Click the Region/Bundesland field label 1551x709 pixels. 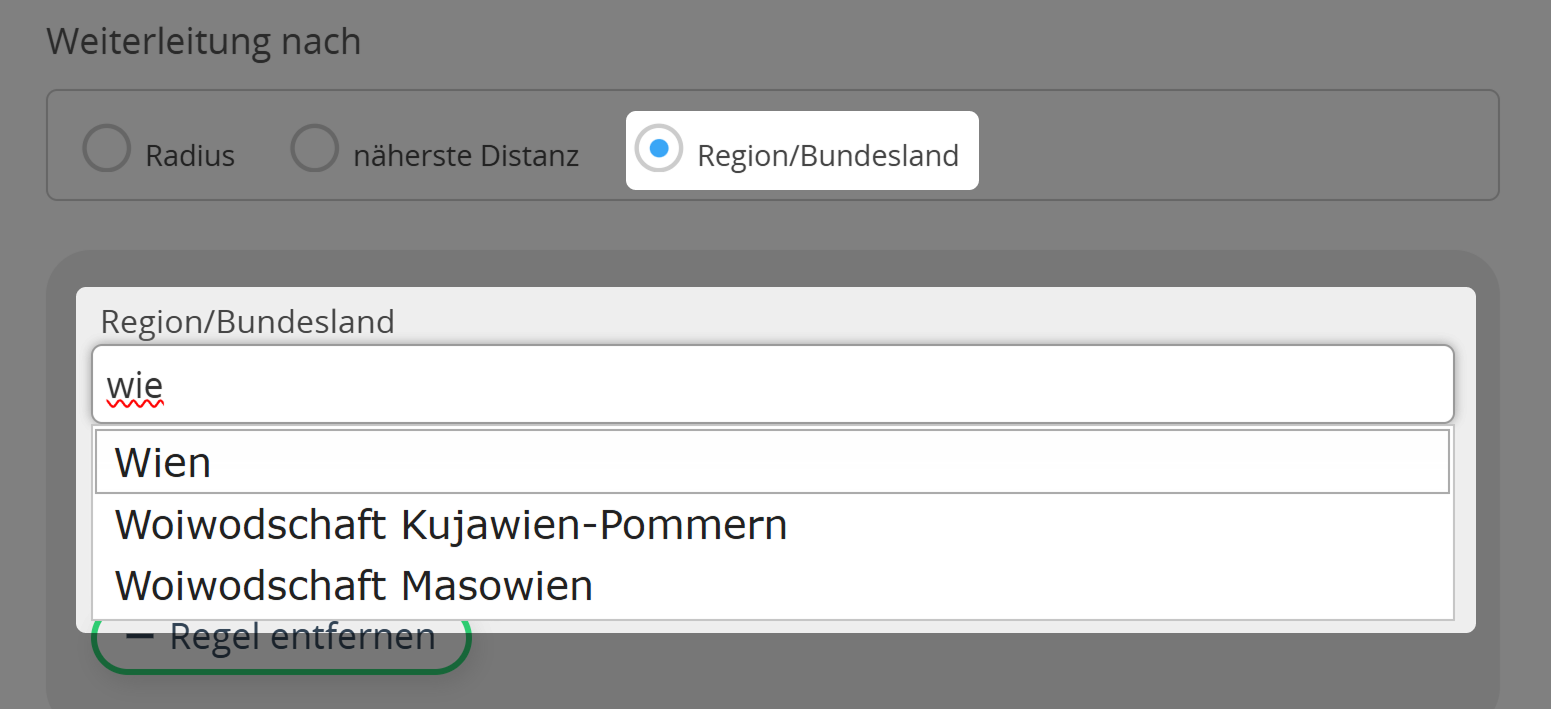tap(246, 321)
